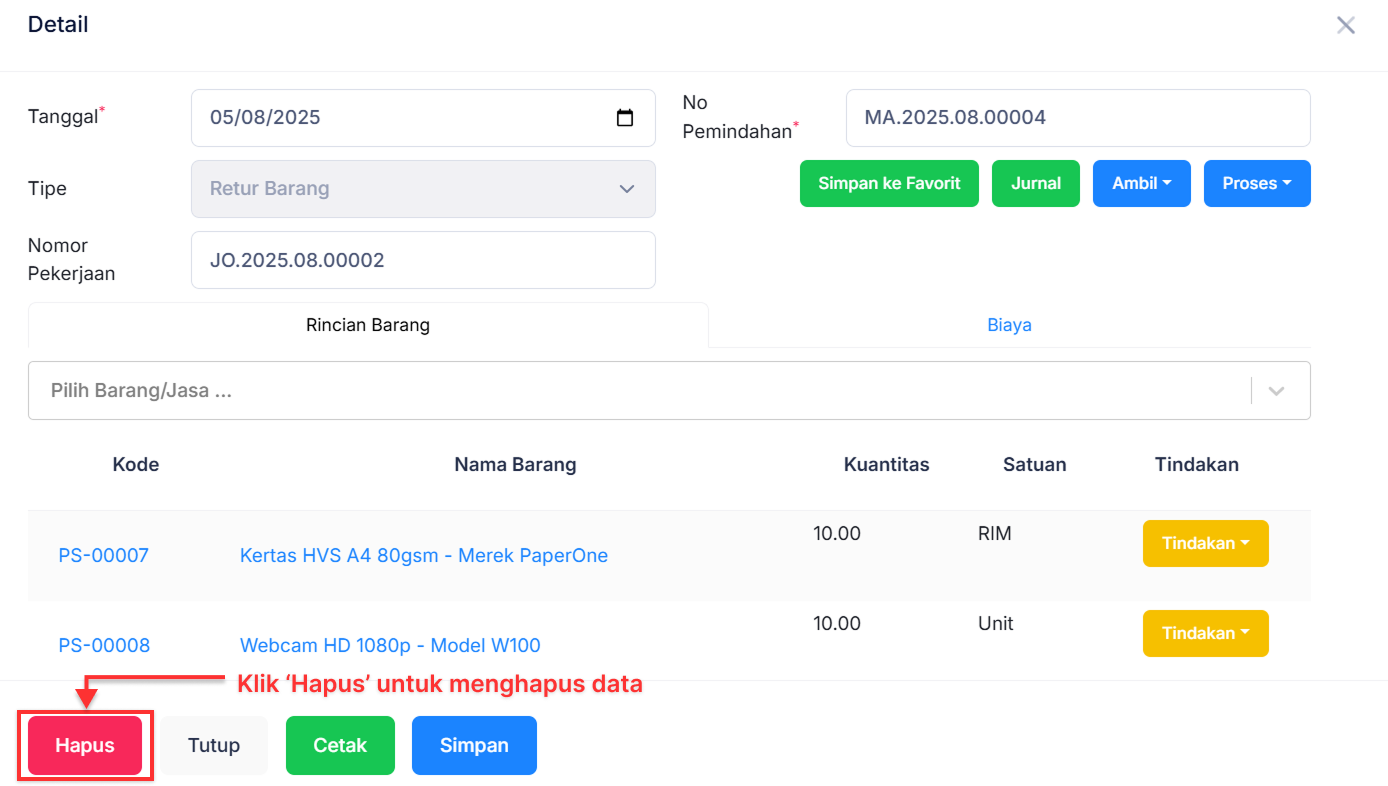The width and height of the screenshot is (1388, 786).
Task: Open Tindakan menu for Webcam HD row
Action: click(x=1205, y=633)
